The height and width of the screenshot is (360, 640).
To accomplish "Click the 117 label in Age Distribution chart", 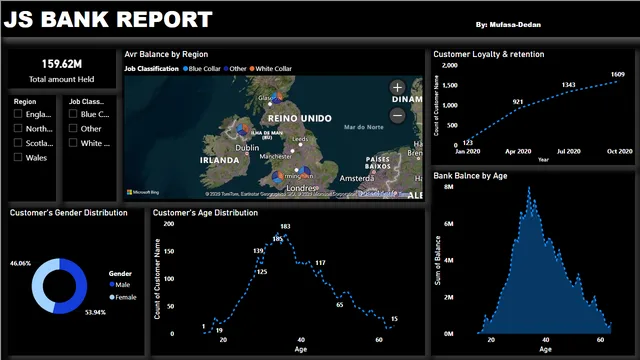I will coord(320,263).
